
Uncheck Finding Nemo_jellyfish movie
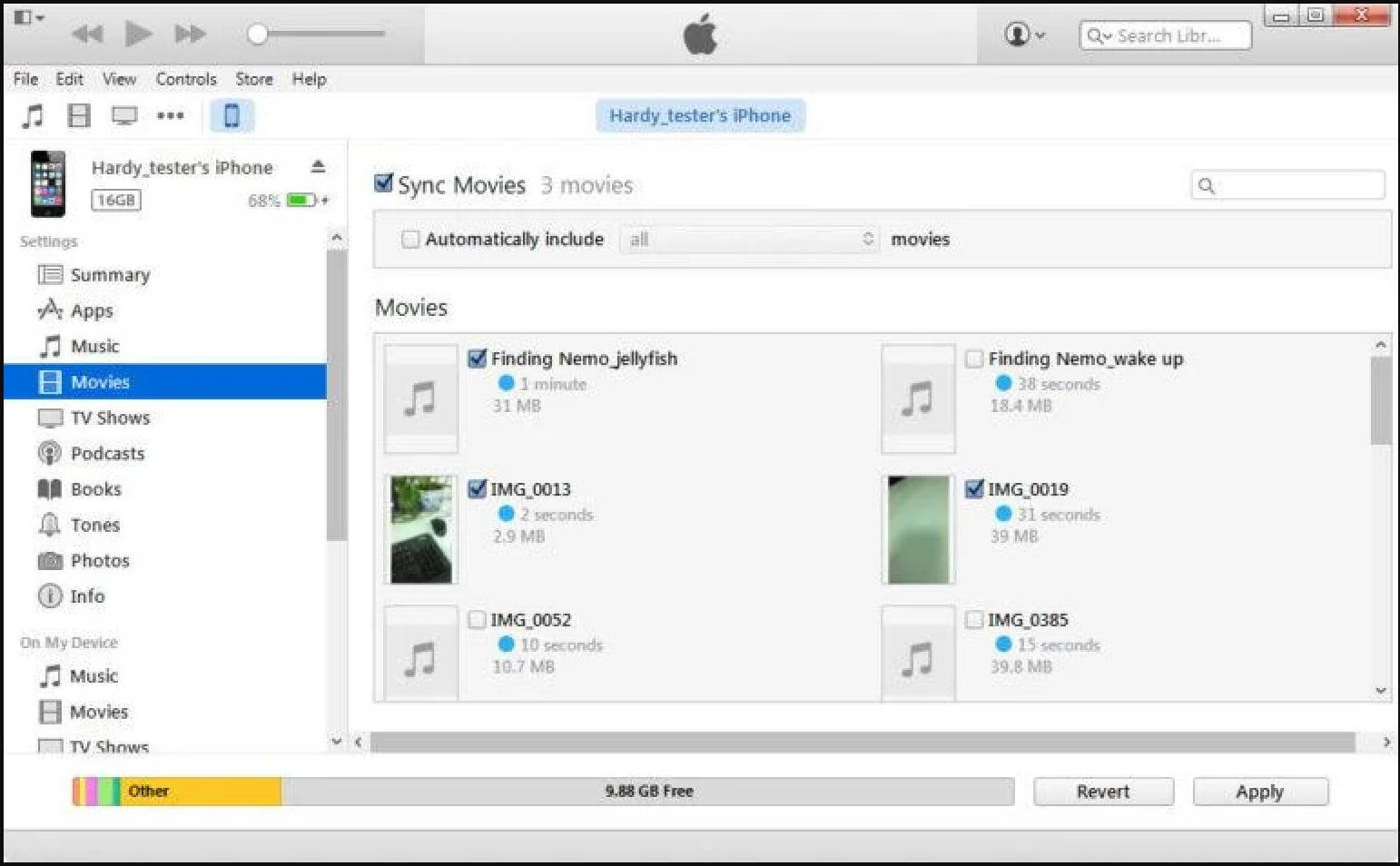click(x=478, y=358)
